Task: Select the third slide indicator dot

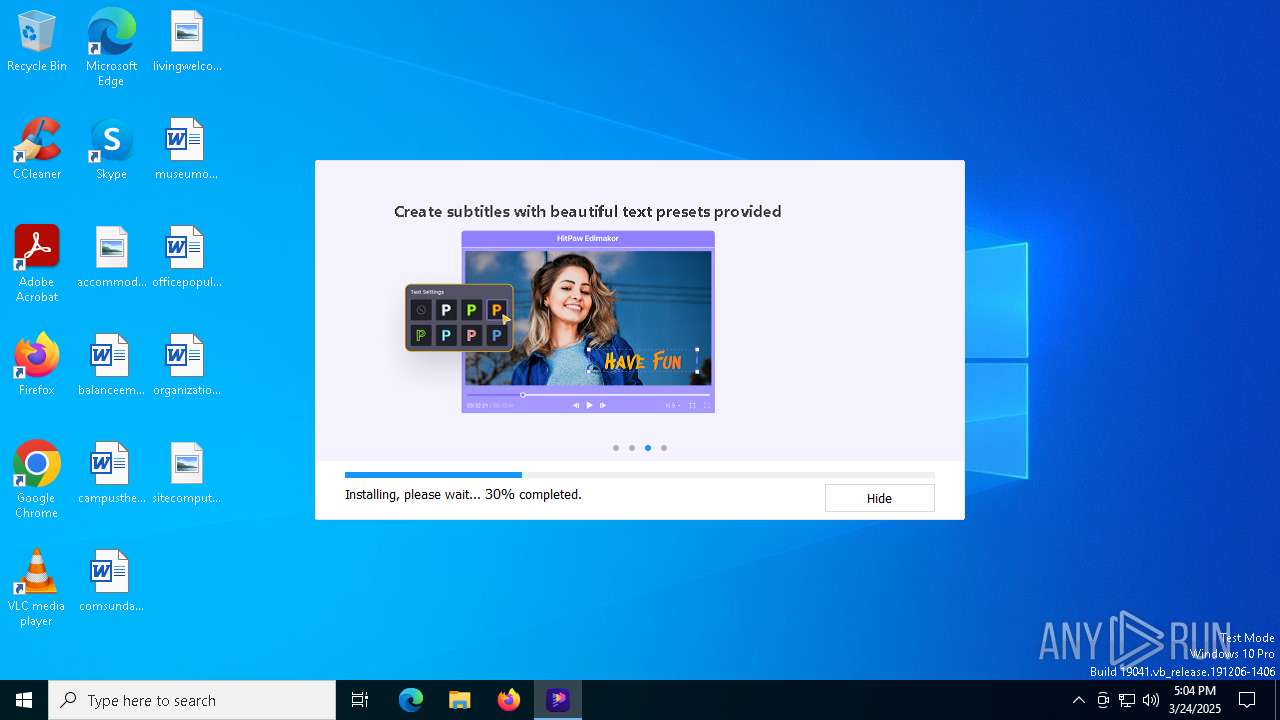Action: coord(648,448)
